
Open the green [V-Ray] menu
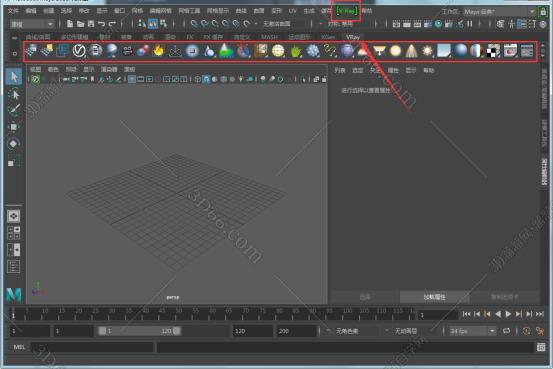[346, 11]
